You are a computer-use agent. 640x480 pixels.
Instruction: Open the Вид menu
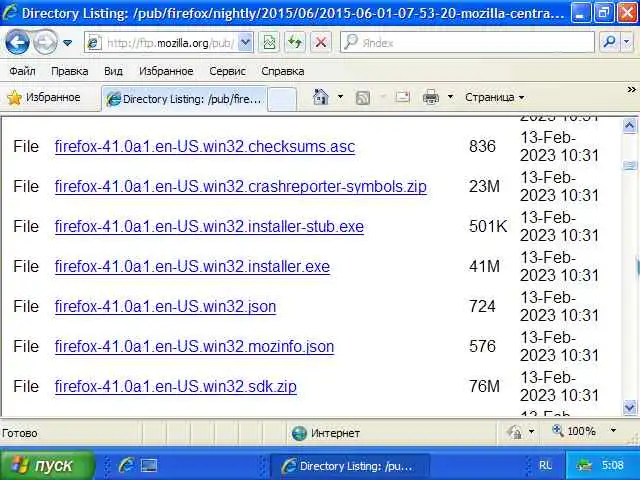(x=113, y=71)
